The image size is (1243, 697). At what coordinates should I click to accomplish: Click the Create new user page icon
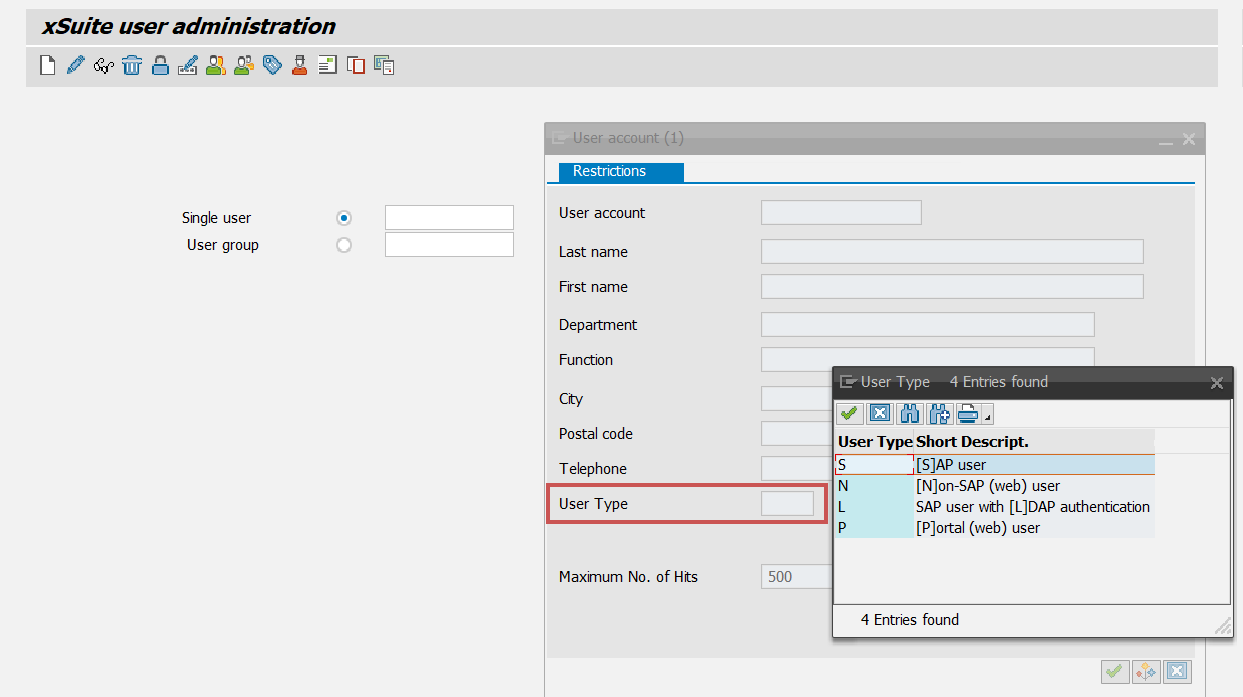[x=46, y=66]
